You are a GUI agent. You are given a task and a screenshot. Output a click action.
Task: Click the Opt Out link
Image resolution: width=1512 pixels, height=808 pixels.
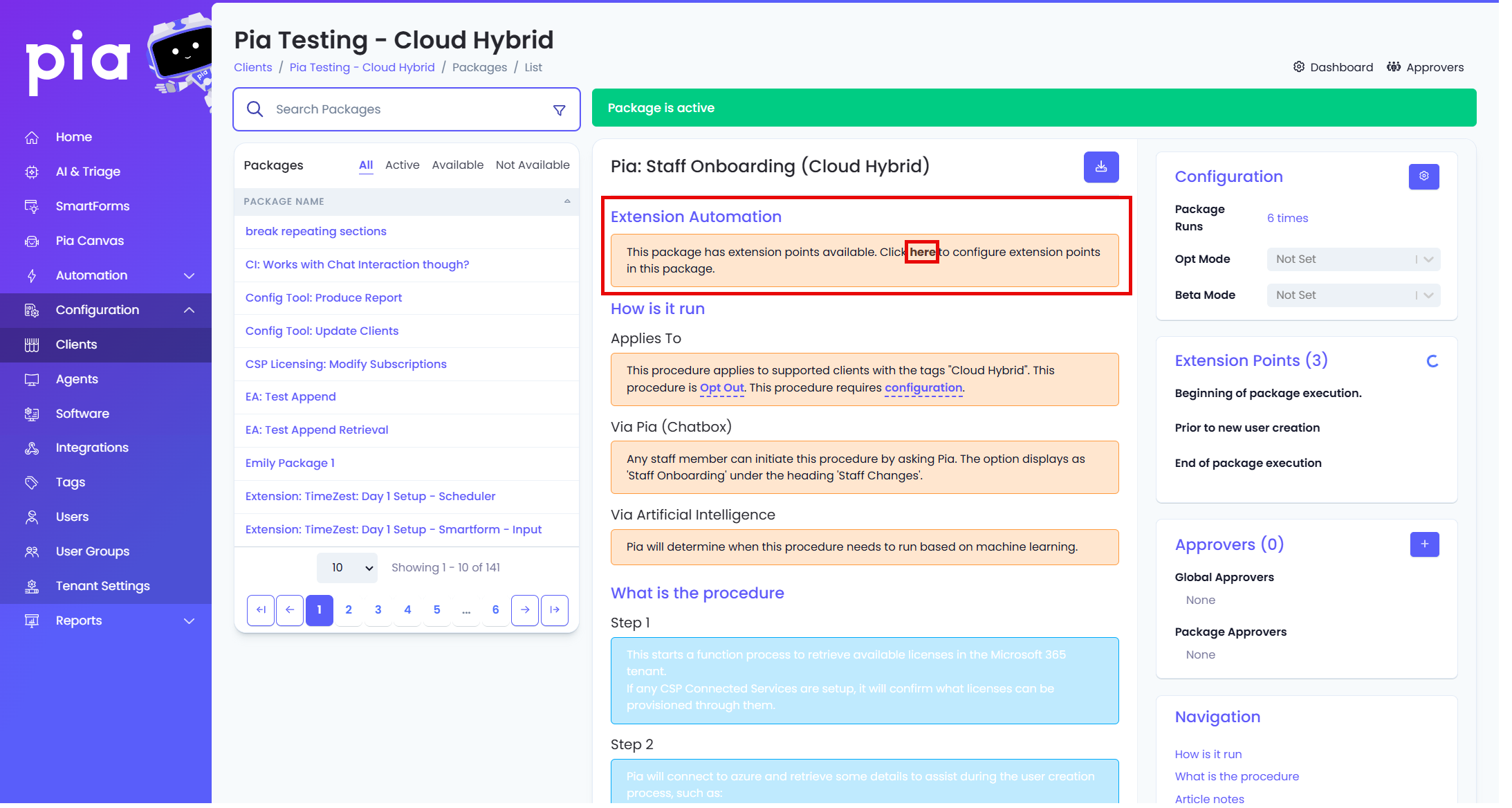click(x=722, y=388)
